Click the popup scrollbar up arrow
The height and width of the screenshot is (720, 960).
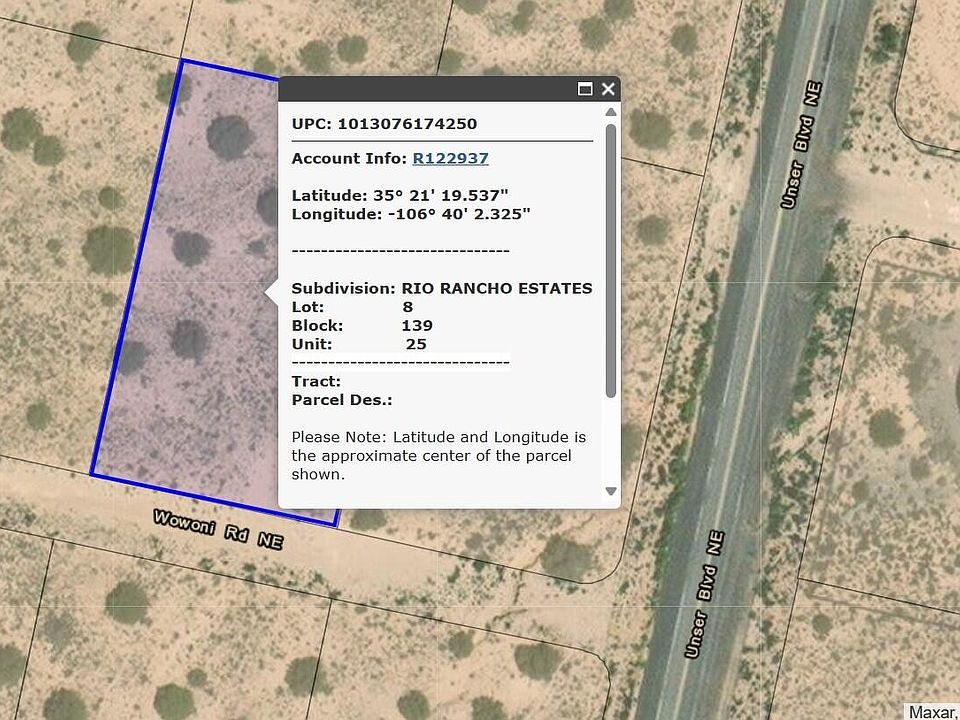(610, 112)
